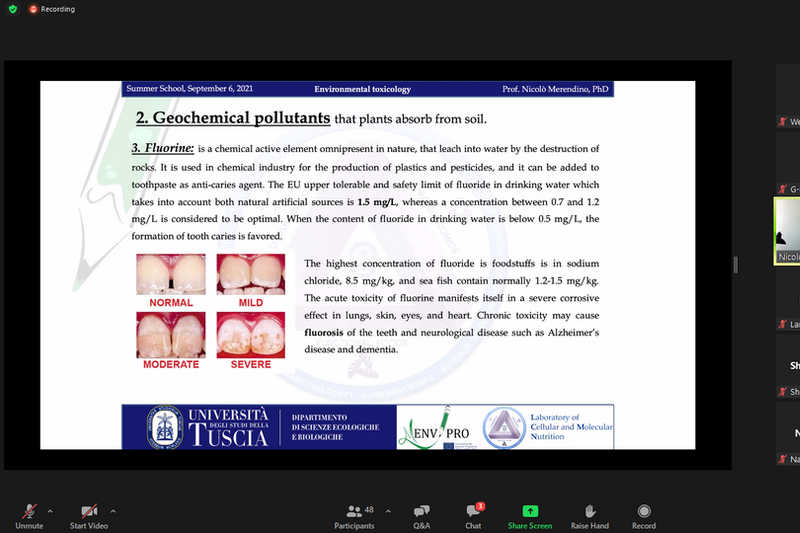Click the 'Geochemical pollutants' slide heading

point(233,118)
